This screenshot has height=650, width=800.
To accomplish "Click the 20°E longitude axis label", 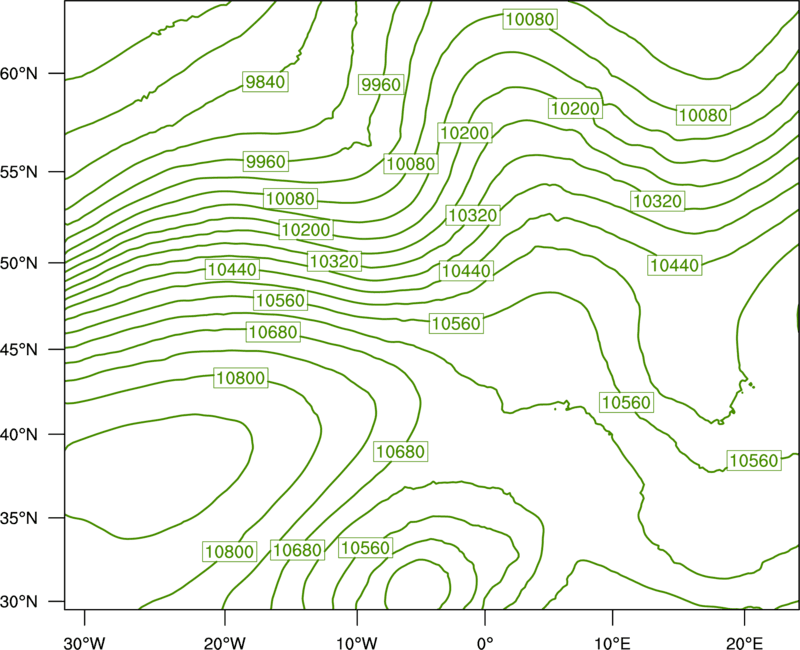I will click(x=744, y=643).
